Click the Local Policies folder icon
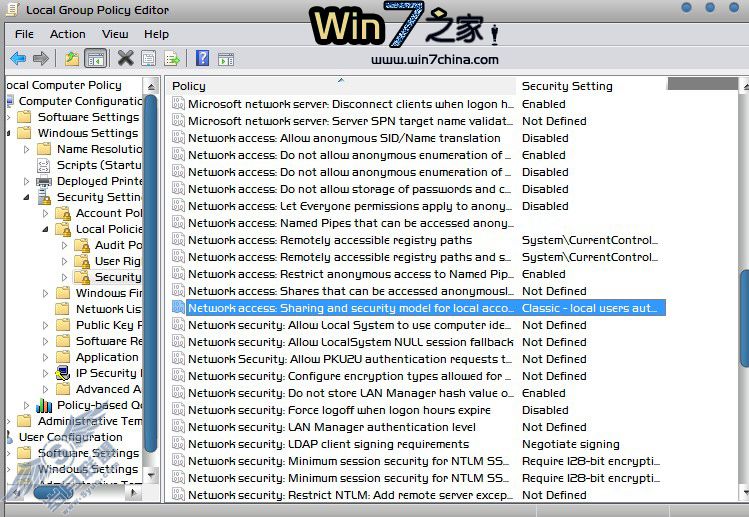Screen dimensions: 749x517 point(63,229)
